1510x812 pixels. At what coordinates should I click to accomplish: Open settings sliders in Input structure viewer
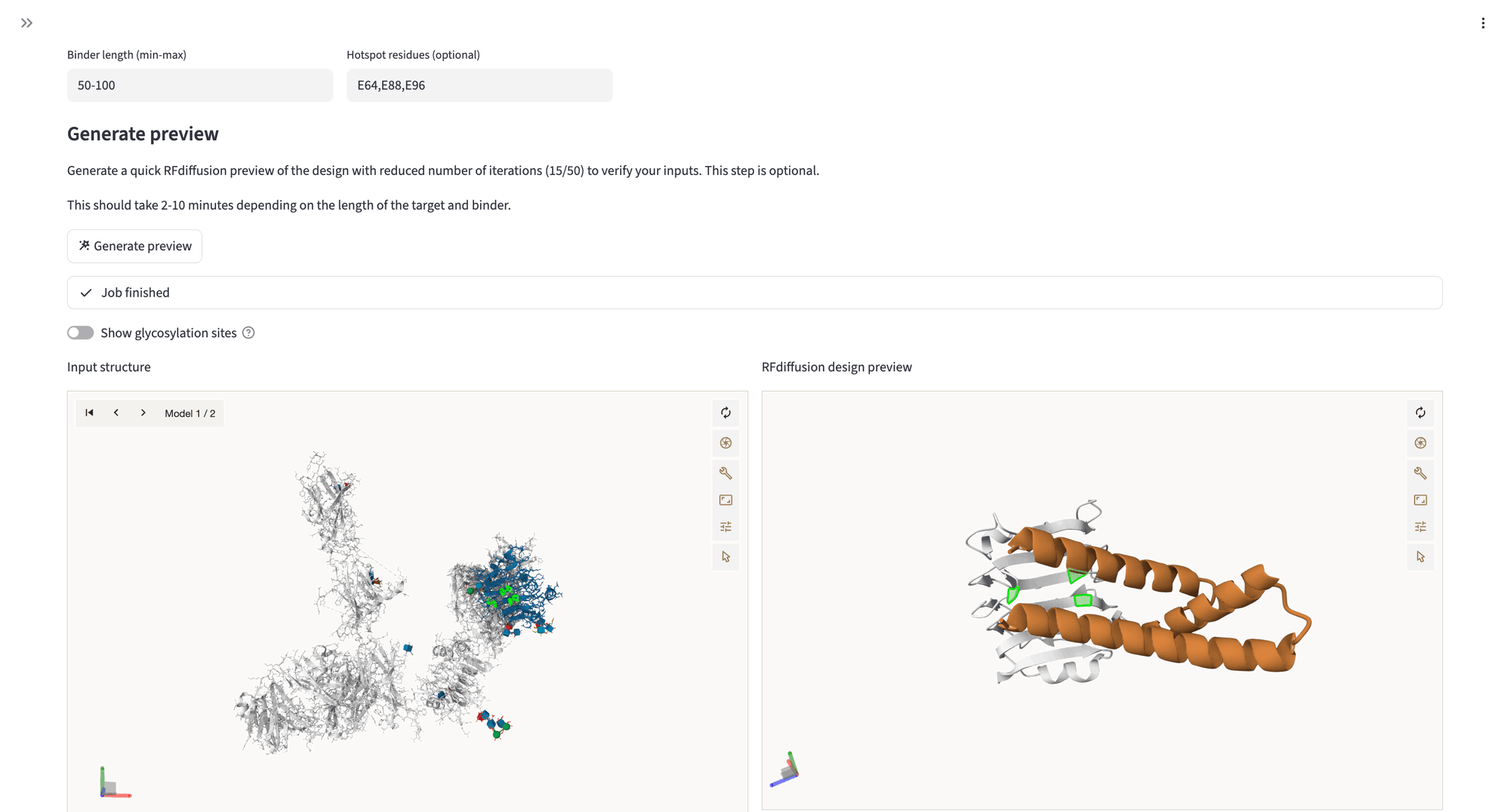[x=726, y=527]
